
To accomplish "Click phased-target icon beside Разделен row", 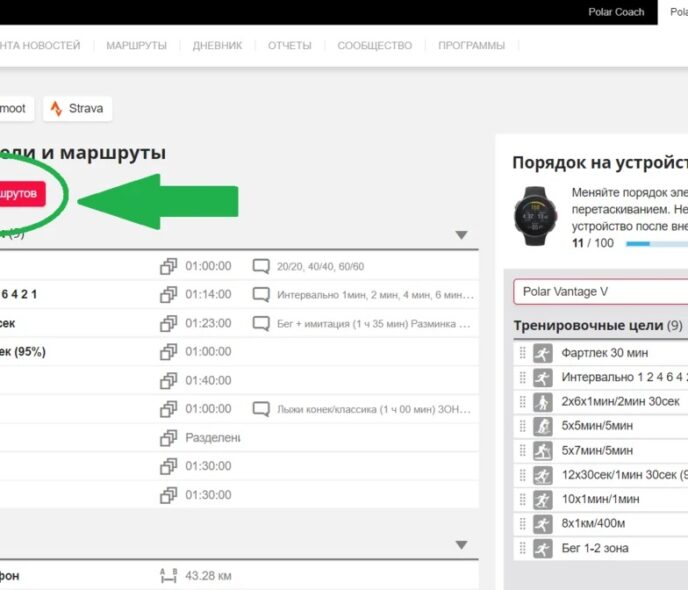I will click(169, 438).
